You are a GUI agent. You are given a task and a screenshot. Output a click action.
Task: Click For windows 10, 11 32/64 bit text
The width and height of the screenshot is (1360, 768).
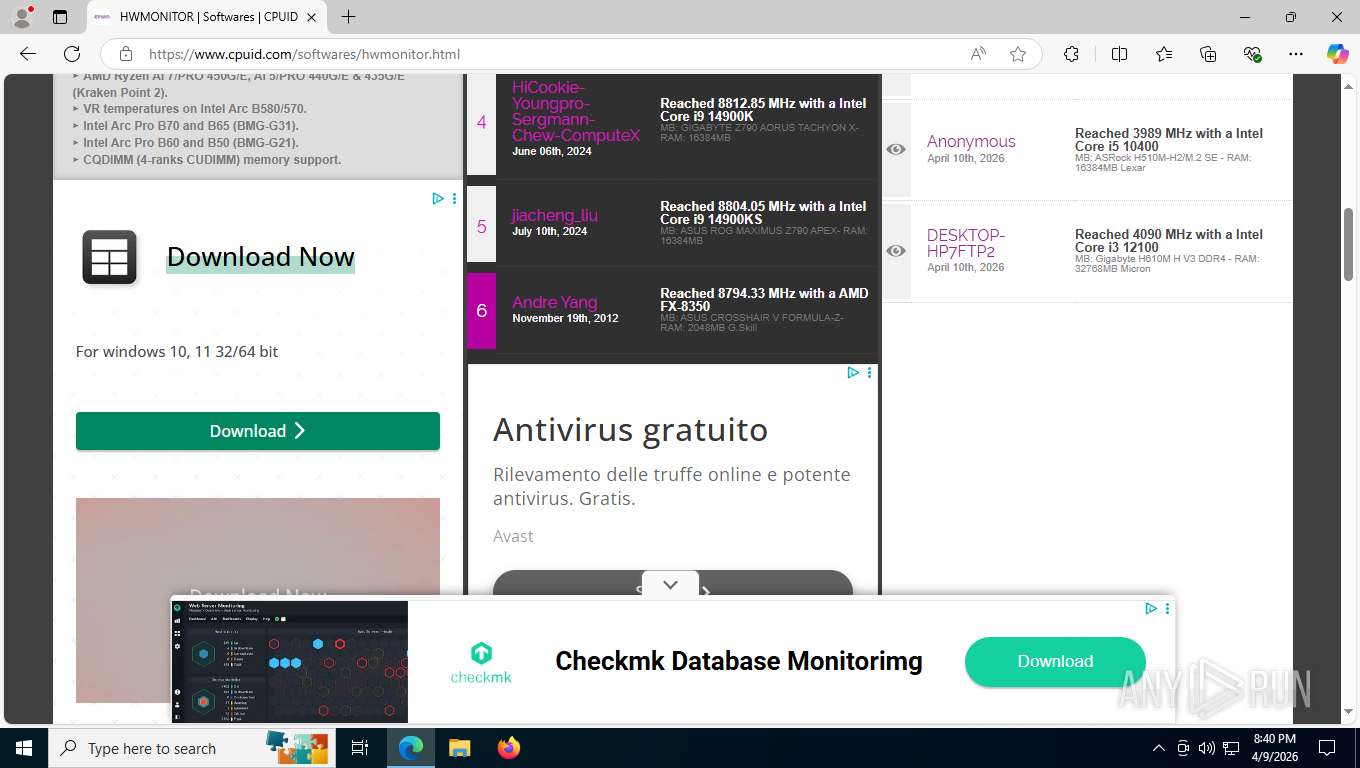point(177,352)
